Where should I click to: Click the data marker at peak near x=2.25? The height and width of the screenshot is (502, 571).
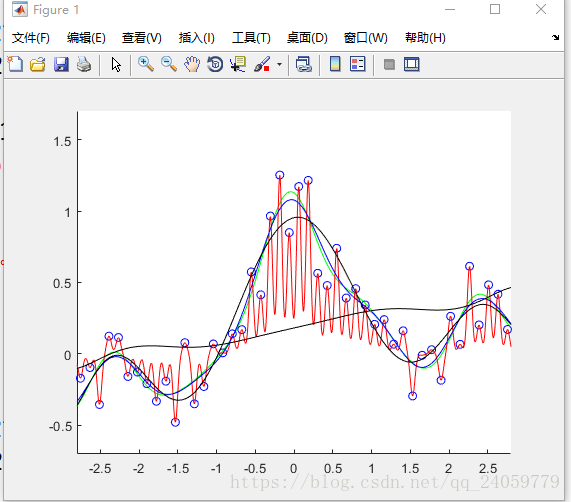pos(469,266)
